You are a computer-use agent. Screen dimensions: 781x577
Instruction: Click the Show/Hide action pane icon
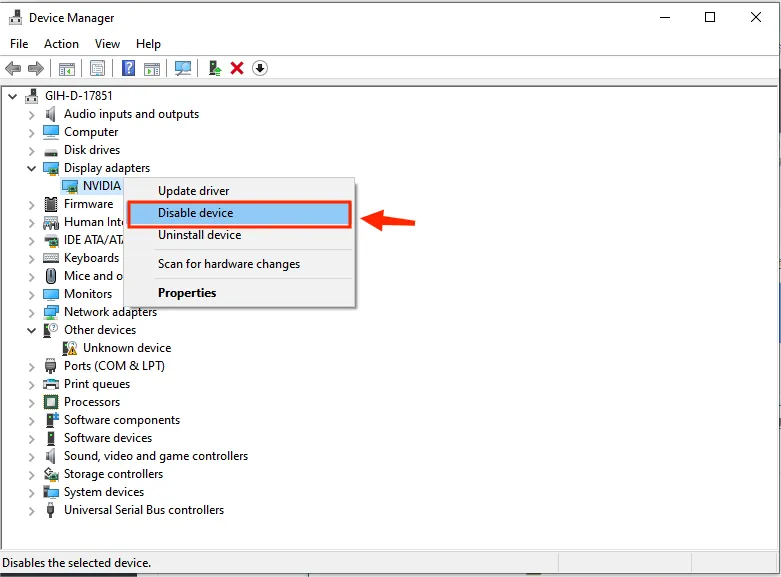tap(152, 68)
